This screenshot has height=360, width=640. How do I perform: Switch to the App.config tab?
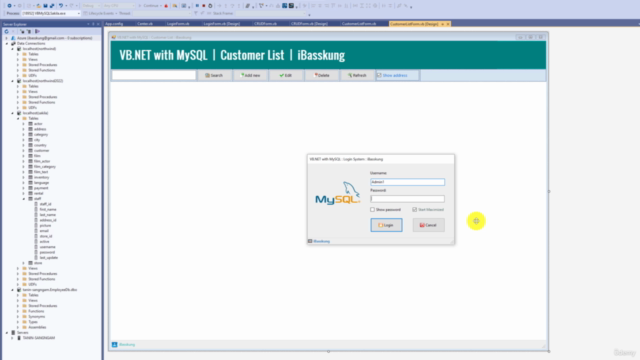point(114,24)
